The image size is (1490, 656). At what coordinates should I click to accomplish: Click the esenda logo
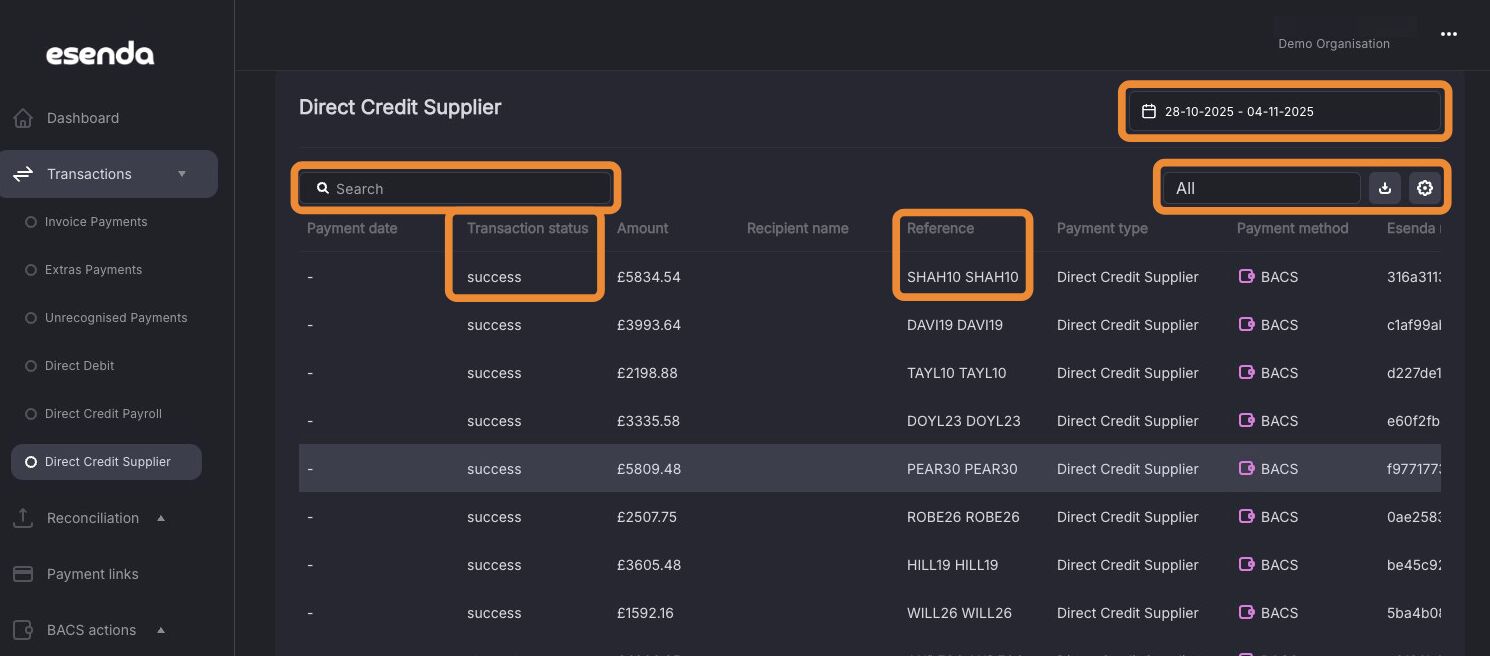click(100, 54)
